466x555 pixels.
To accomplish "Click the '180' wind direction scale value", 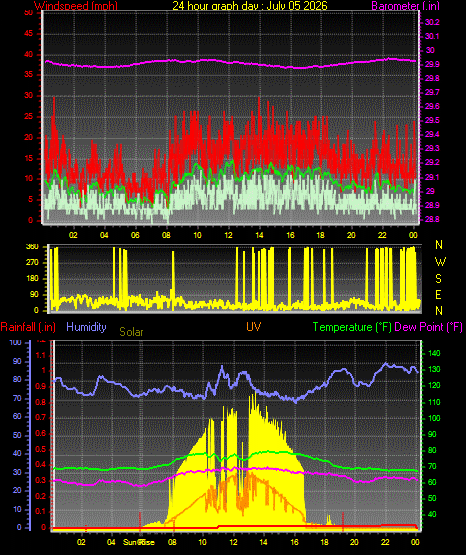I will [x=32, y=279].
